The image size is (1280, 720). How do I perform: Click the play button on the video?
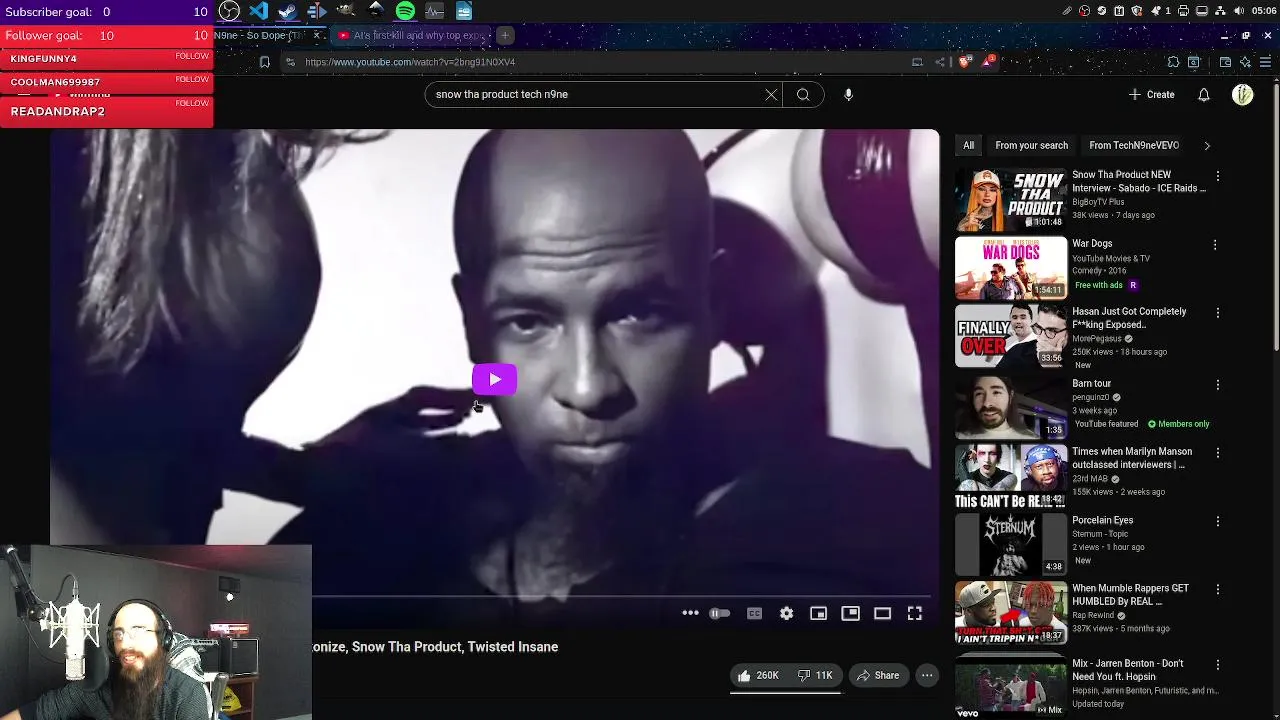click(494, 379)
